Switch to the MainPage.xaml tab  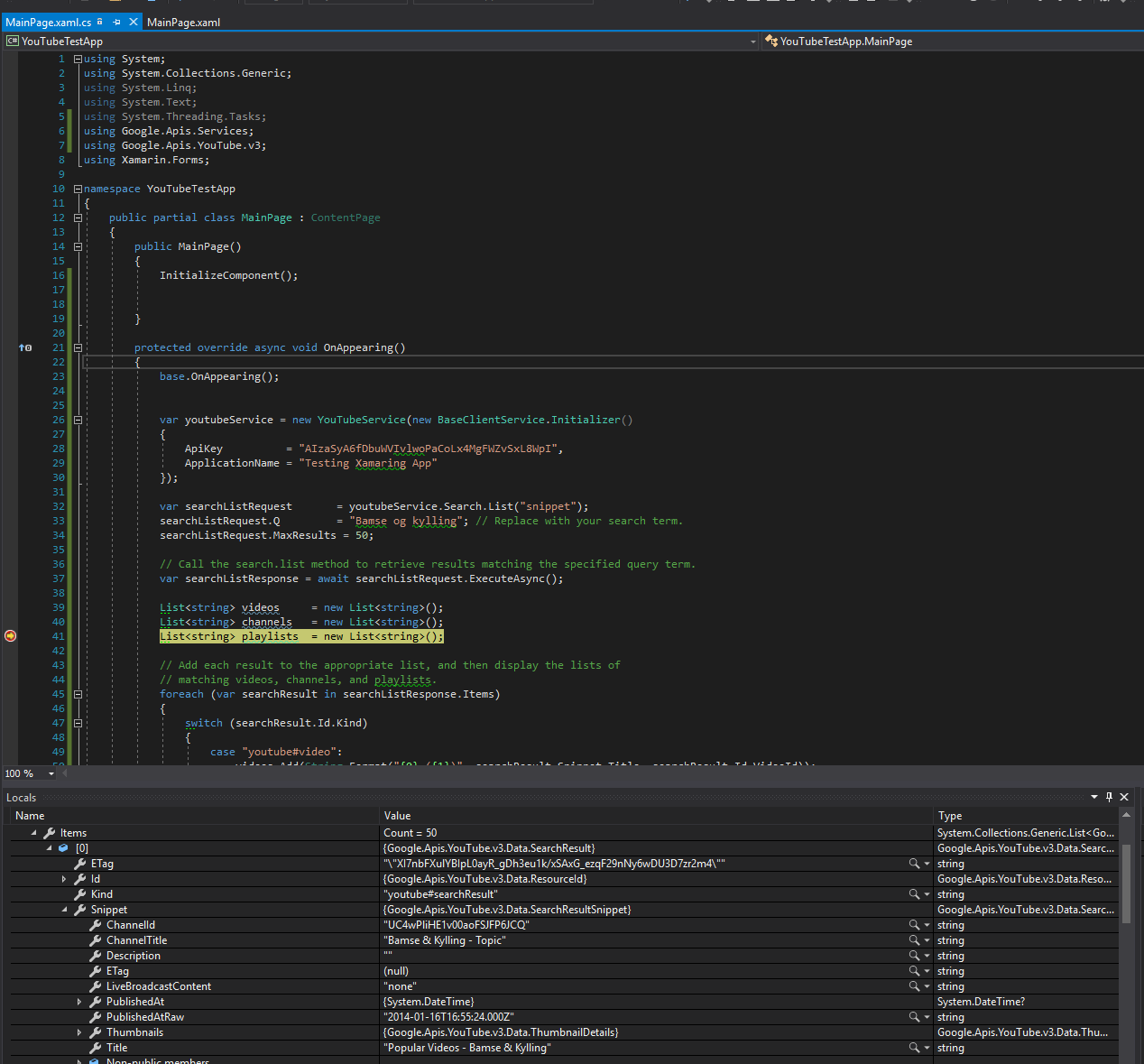(183, 22)
